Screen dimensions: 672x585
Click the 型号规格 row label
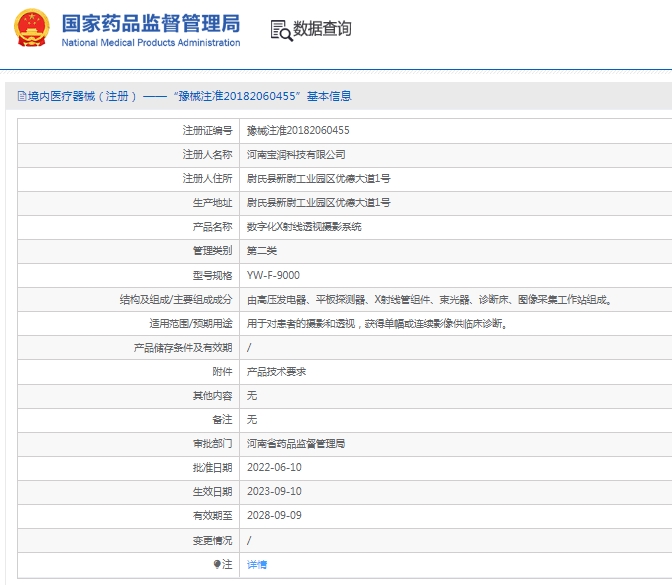click(x=213, y=275)
